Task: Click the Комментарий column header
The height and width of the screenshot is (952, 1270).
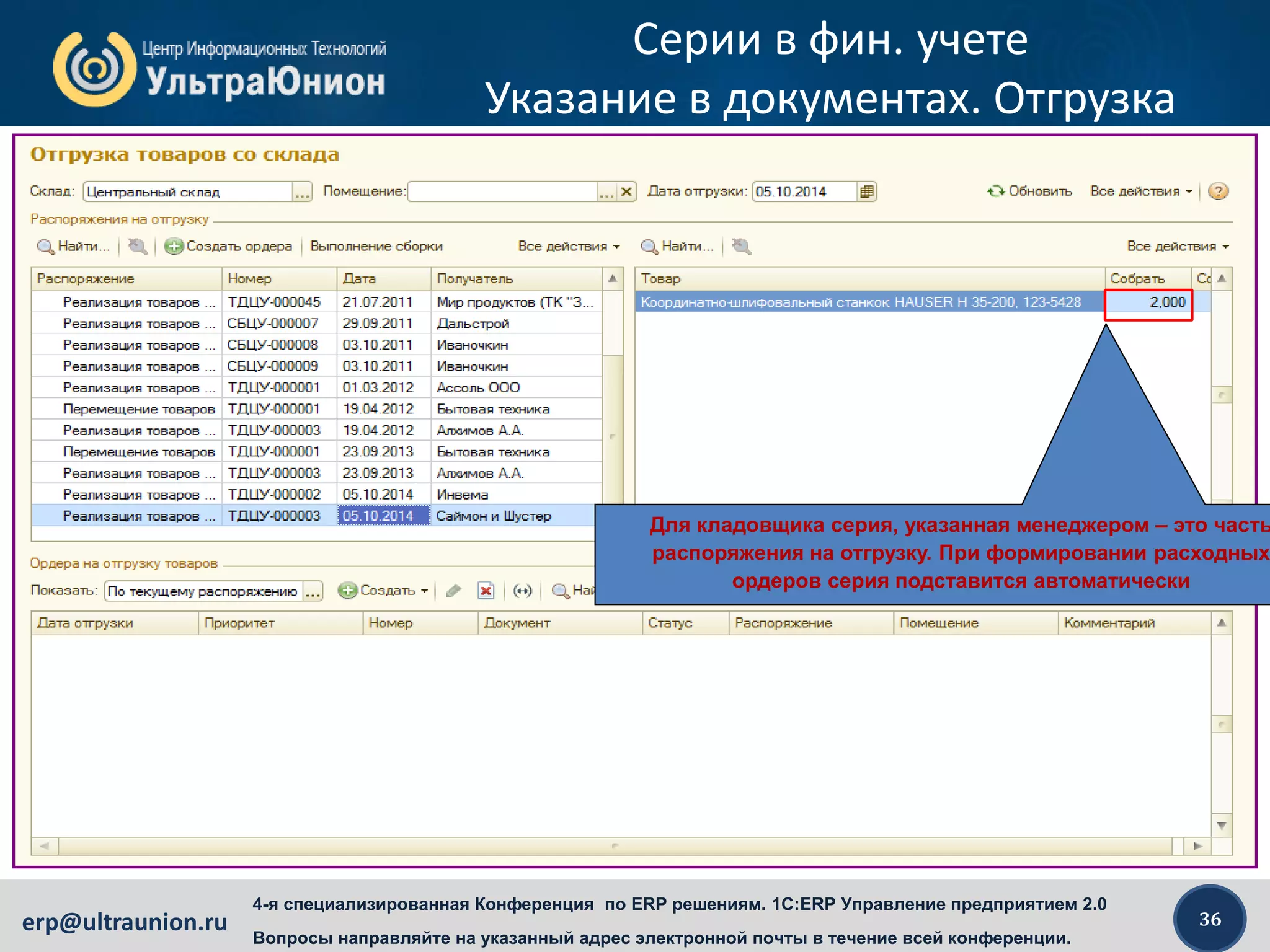Action: (1135, 624)
